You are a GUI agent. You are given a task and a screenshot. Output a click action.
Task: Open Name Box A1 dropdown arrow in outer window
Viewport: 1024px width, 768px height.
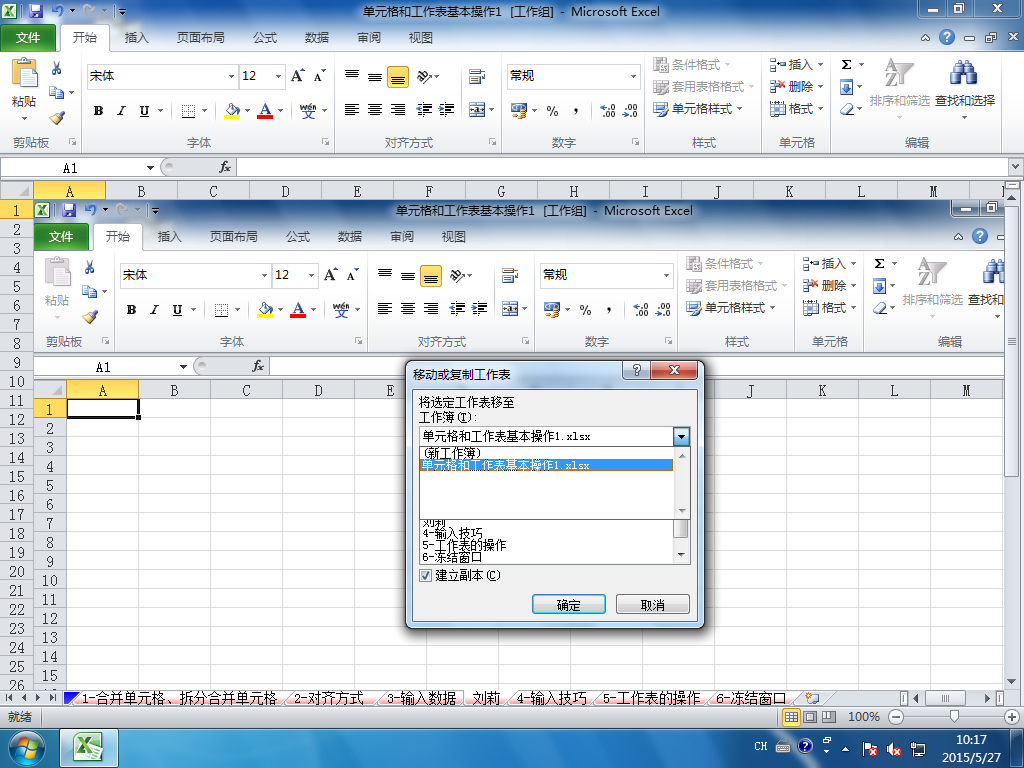(150, 168)
